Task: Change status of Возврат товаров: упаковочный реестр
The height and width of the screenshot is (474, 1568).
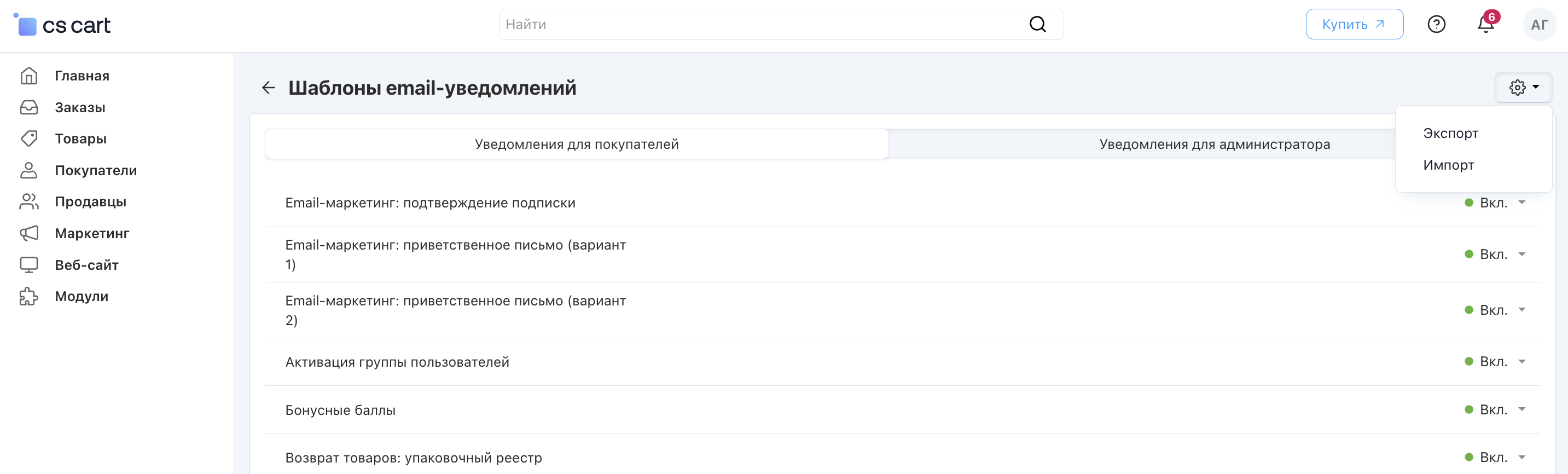Action: click(x=1495, y=457)
